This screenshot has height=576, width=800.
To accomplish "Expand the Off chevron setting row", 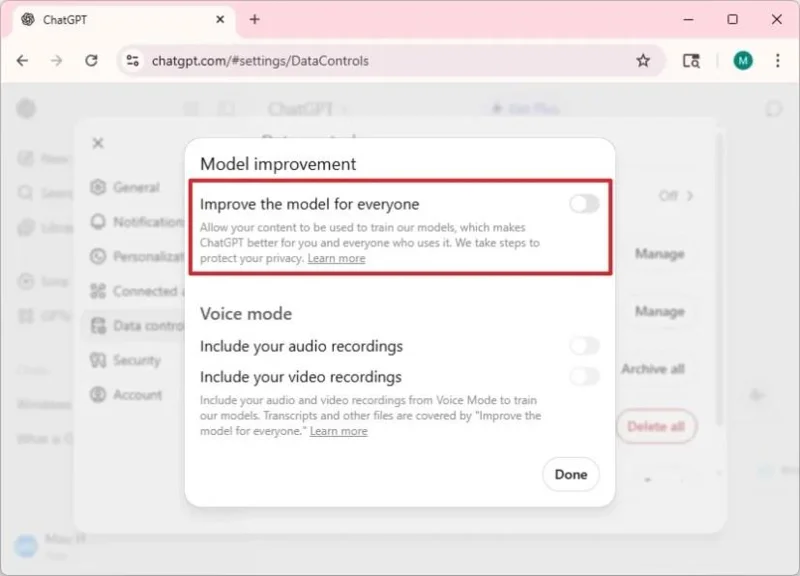I will (676, 195).
